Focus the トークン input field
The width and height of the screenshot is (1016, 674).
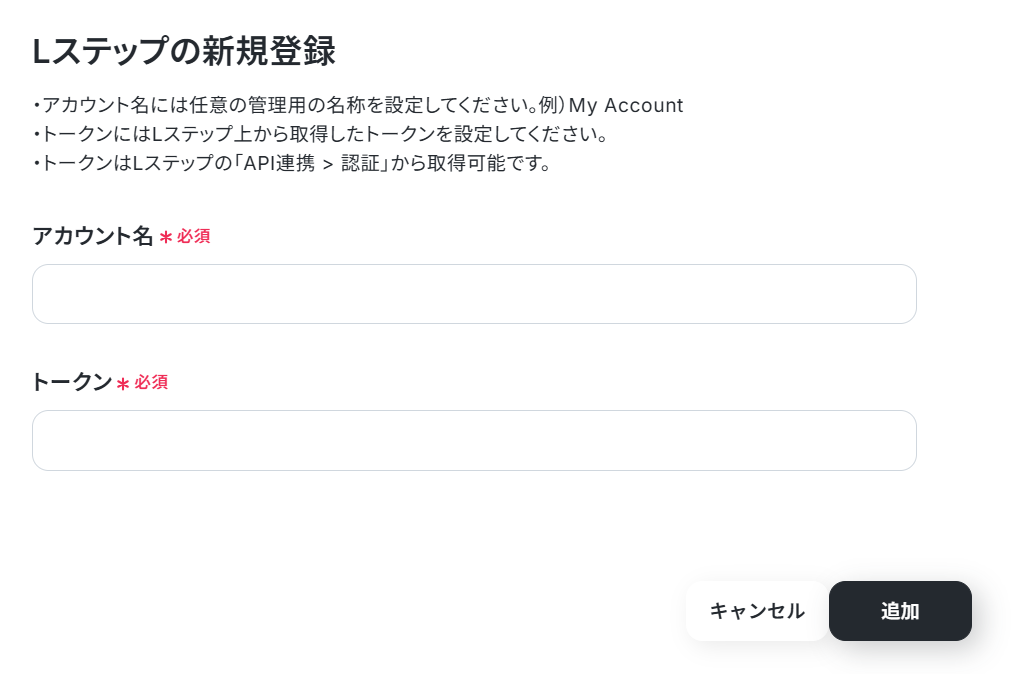coord(474,440)
